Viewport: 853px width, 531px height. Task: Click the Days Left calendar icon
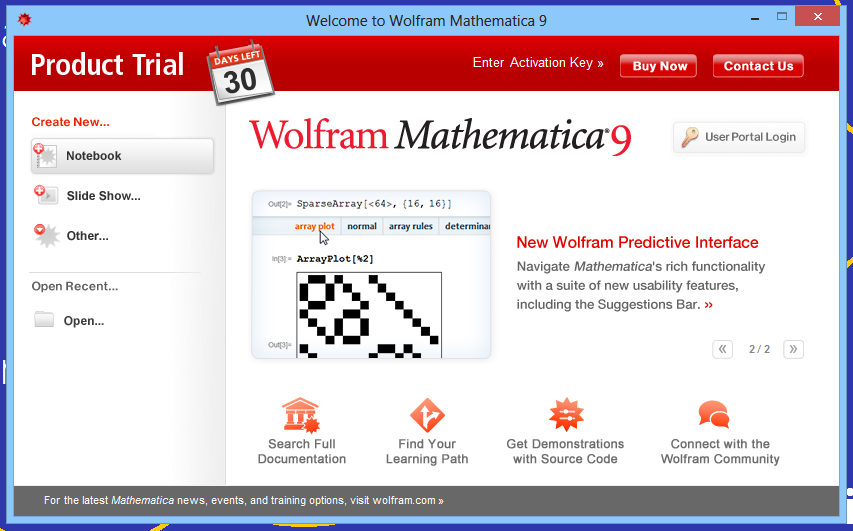(x=240, y=73)
